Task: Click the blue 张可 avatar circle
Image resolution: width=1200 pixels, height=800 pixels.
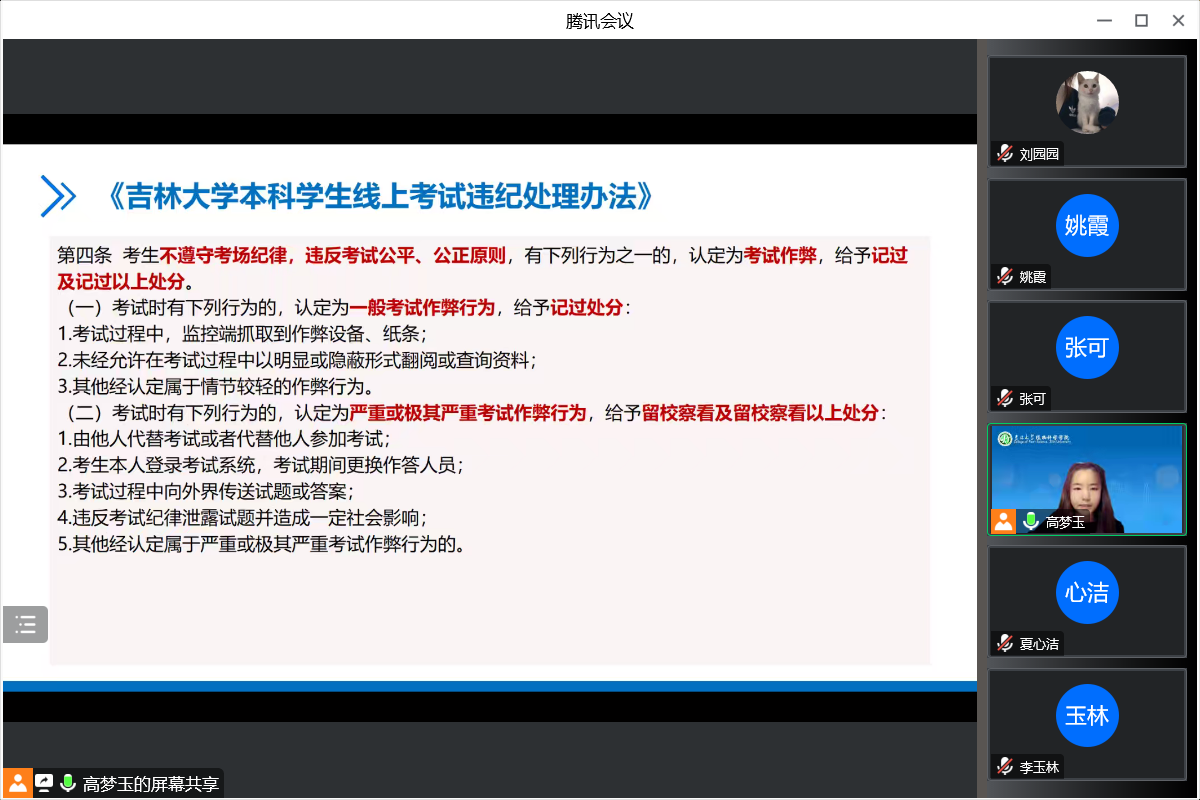Action: [1087, 348]
